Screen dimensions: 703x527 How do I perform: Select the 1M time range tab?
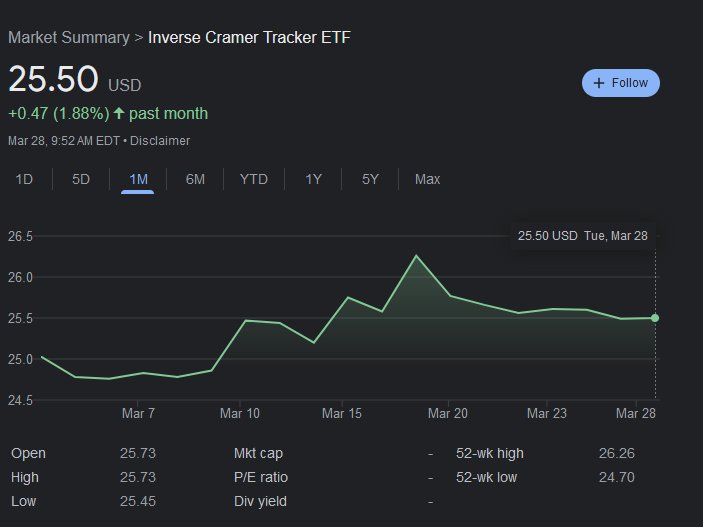(138, 179)
